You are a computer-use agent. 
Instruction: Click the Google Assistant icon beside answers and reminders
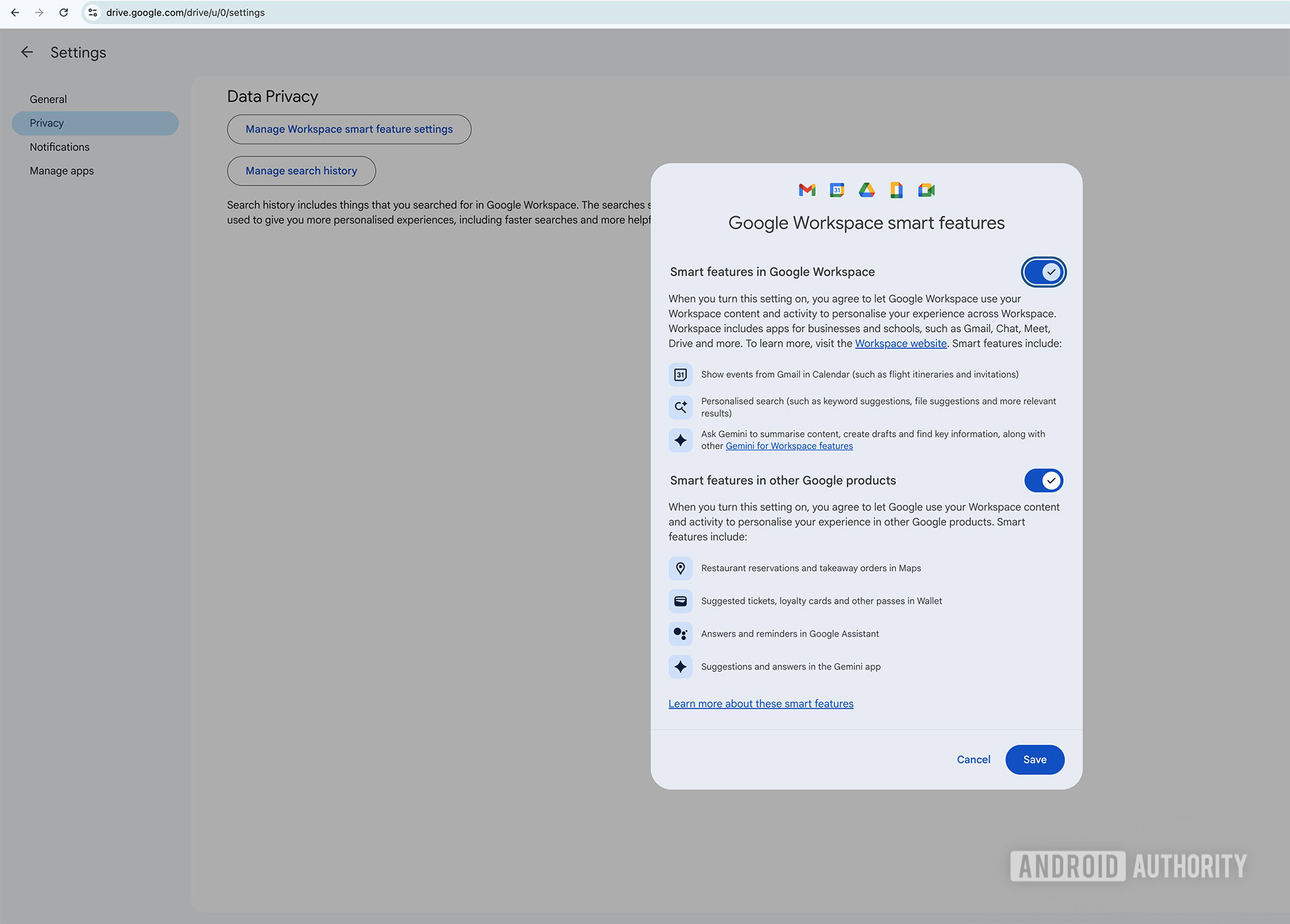pos(681,634)
